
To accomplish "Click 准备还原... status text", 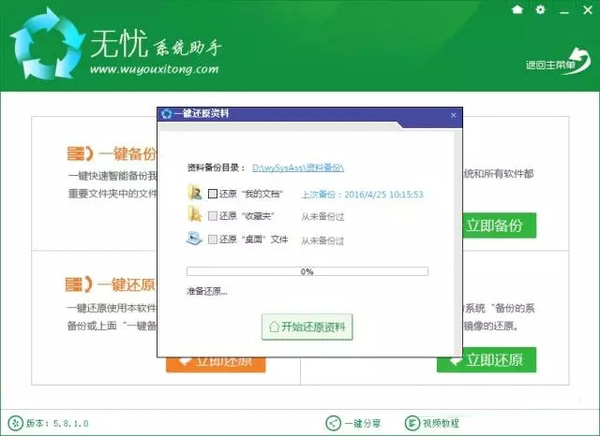I will pyautogui.click(x=207, y=291).
